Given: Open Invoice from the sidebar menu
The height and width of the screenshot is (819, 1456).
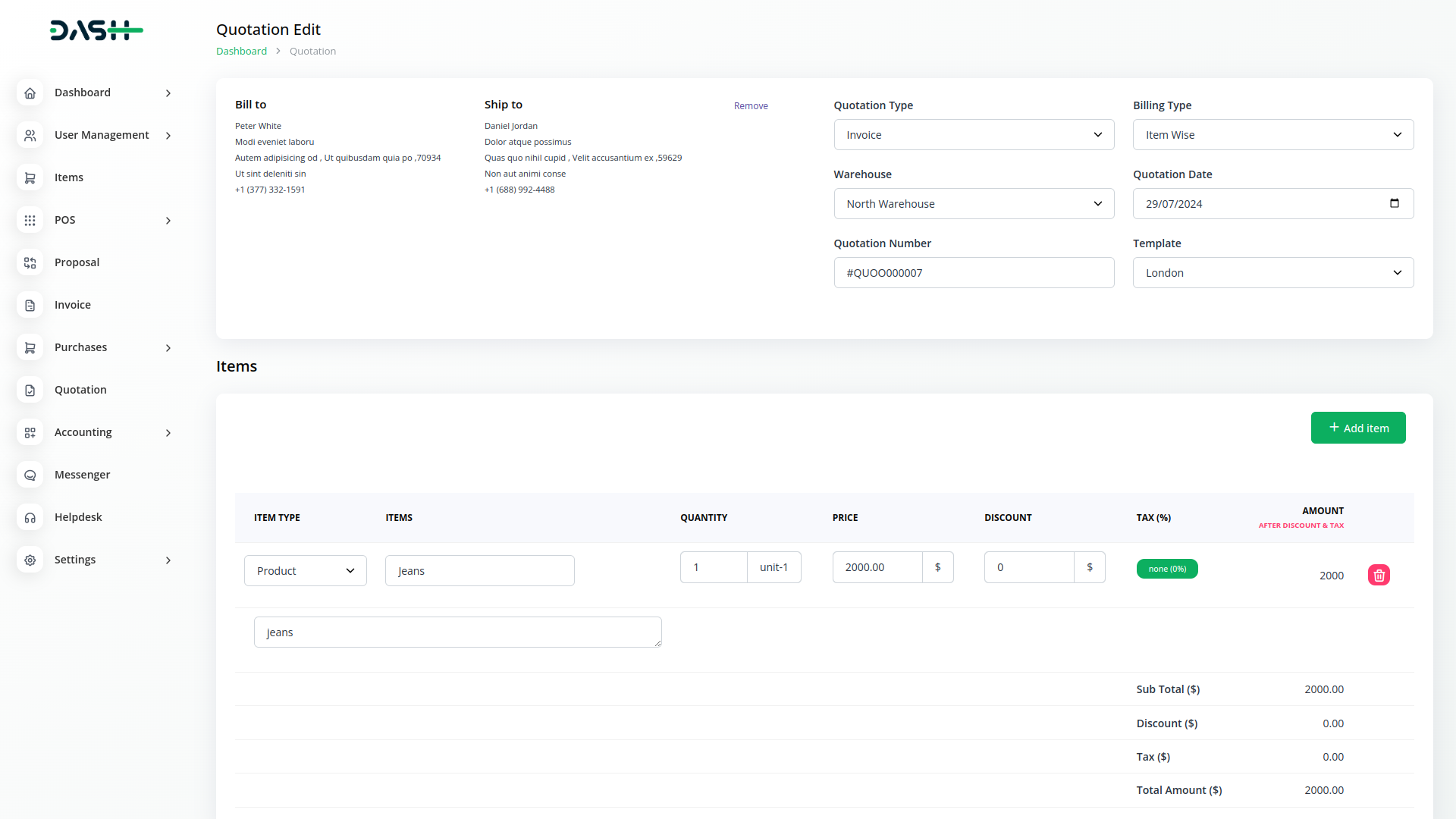Looking at the screenshot, I should pyautogui.click(x=73, y=305).
